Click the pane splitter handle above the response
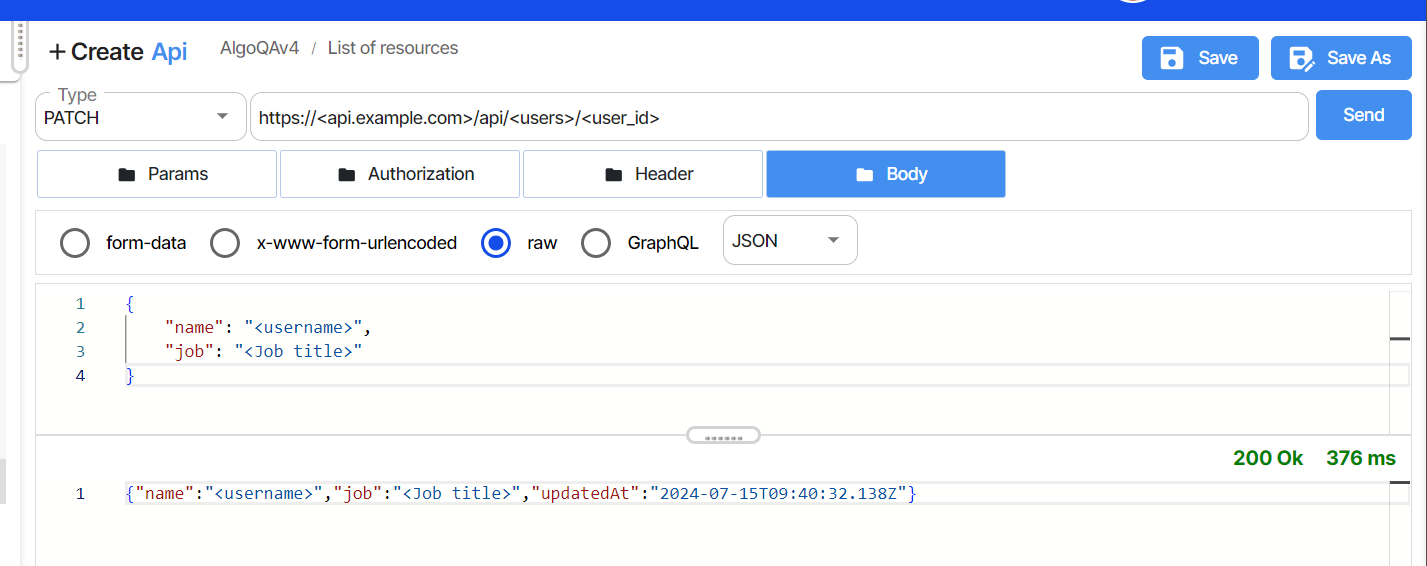Image resolution: width=1427 pixels, height=566 pixels. 723,436
